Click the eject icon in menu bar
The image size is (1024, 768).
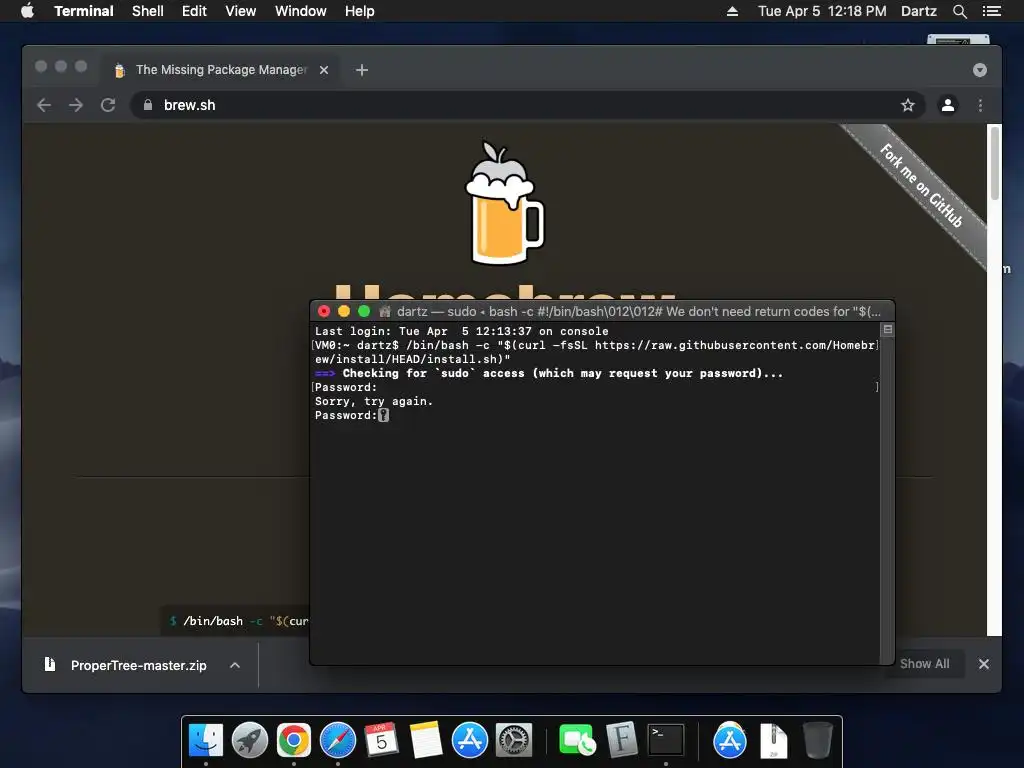pyautogui.click(x=732, y=11)
